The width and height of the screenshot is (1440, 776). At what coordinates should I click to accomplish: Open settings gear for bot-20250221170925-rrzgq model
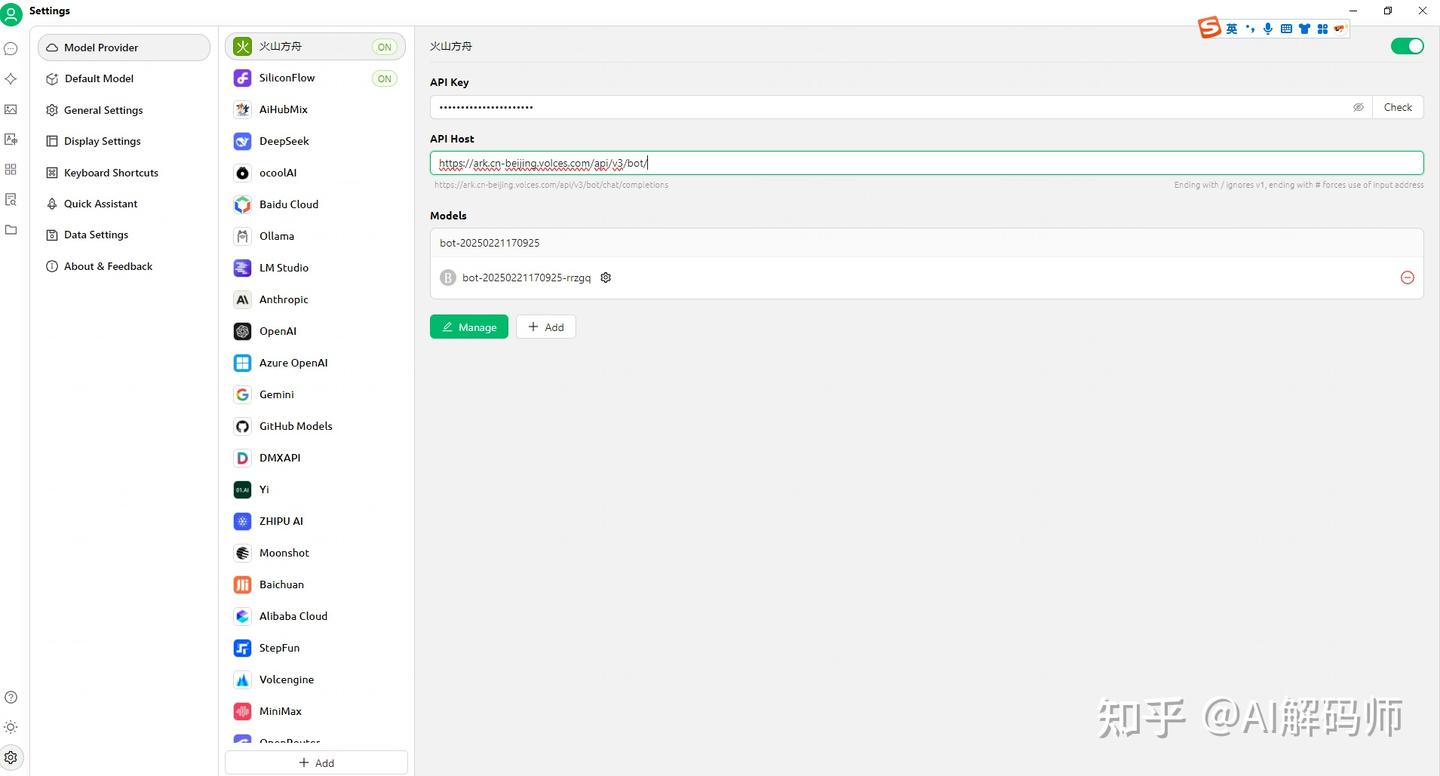click(x=605, y=277)
